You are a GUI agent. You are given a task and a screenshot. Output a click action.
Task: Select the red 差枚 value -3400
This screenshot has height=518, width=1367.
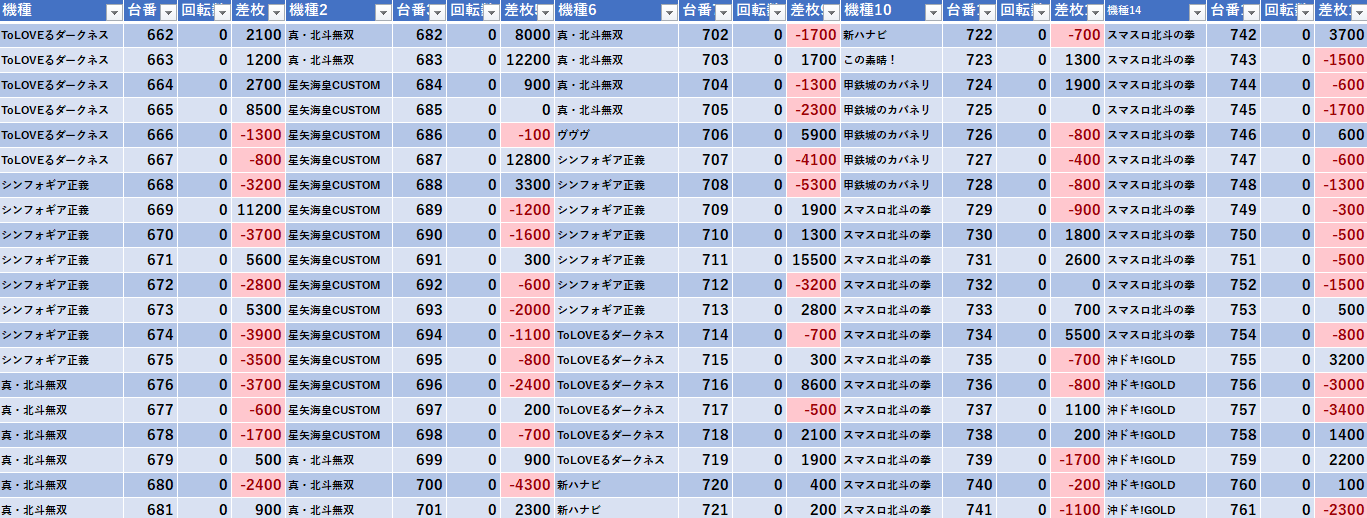(x=1341, y=410)
